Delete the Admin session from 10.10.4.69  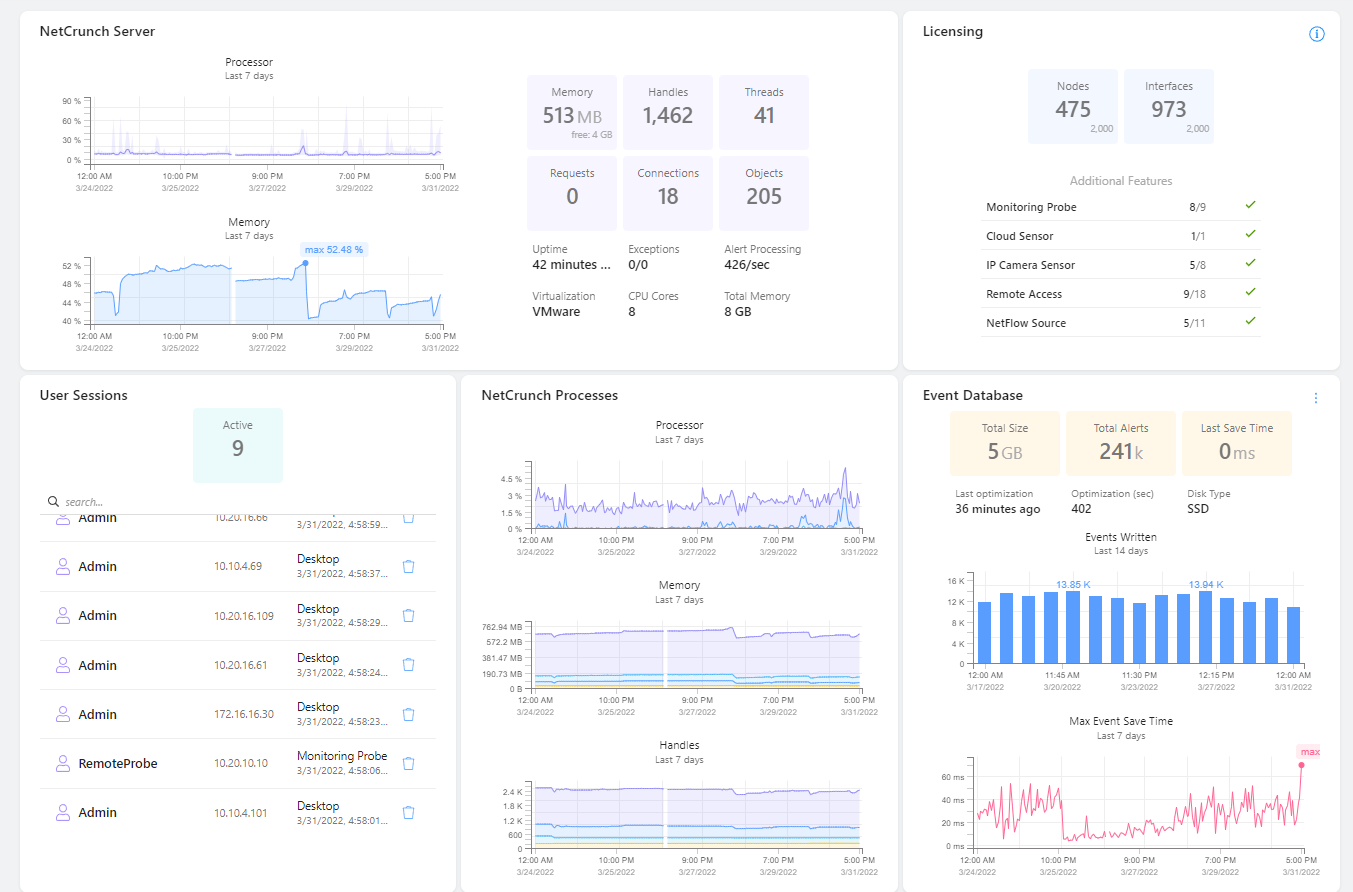click(x=408, y=566)
